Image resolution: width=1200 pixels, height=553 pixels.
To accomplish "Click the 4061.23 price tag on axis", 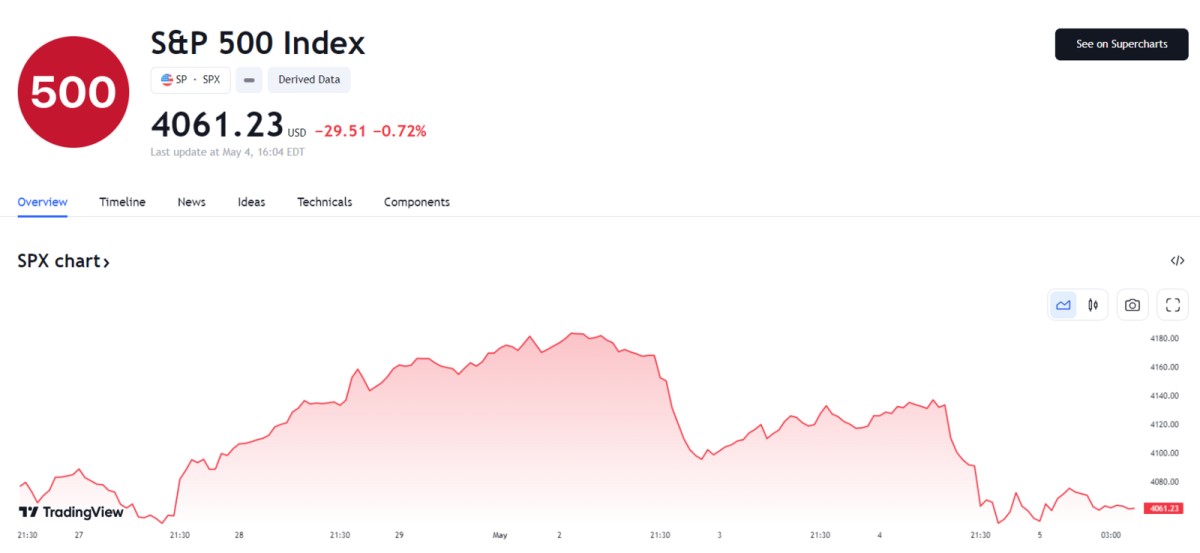I will click(x=1163, y=508).
